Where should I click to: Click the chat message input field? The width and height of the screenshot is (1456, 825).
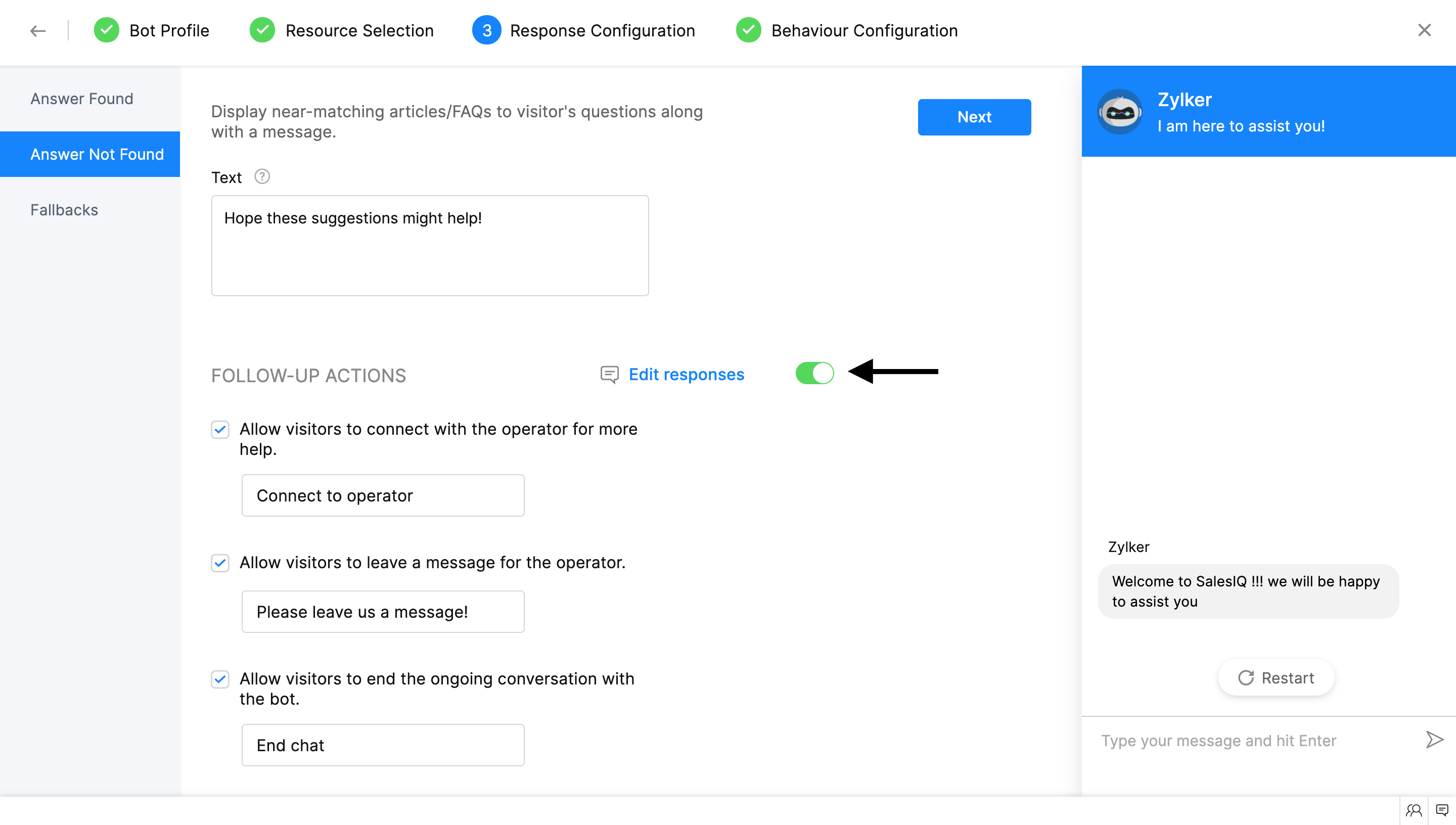pyautogui.click(x=1246, y=741)
